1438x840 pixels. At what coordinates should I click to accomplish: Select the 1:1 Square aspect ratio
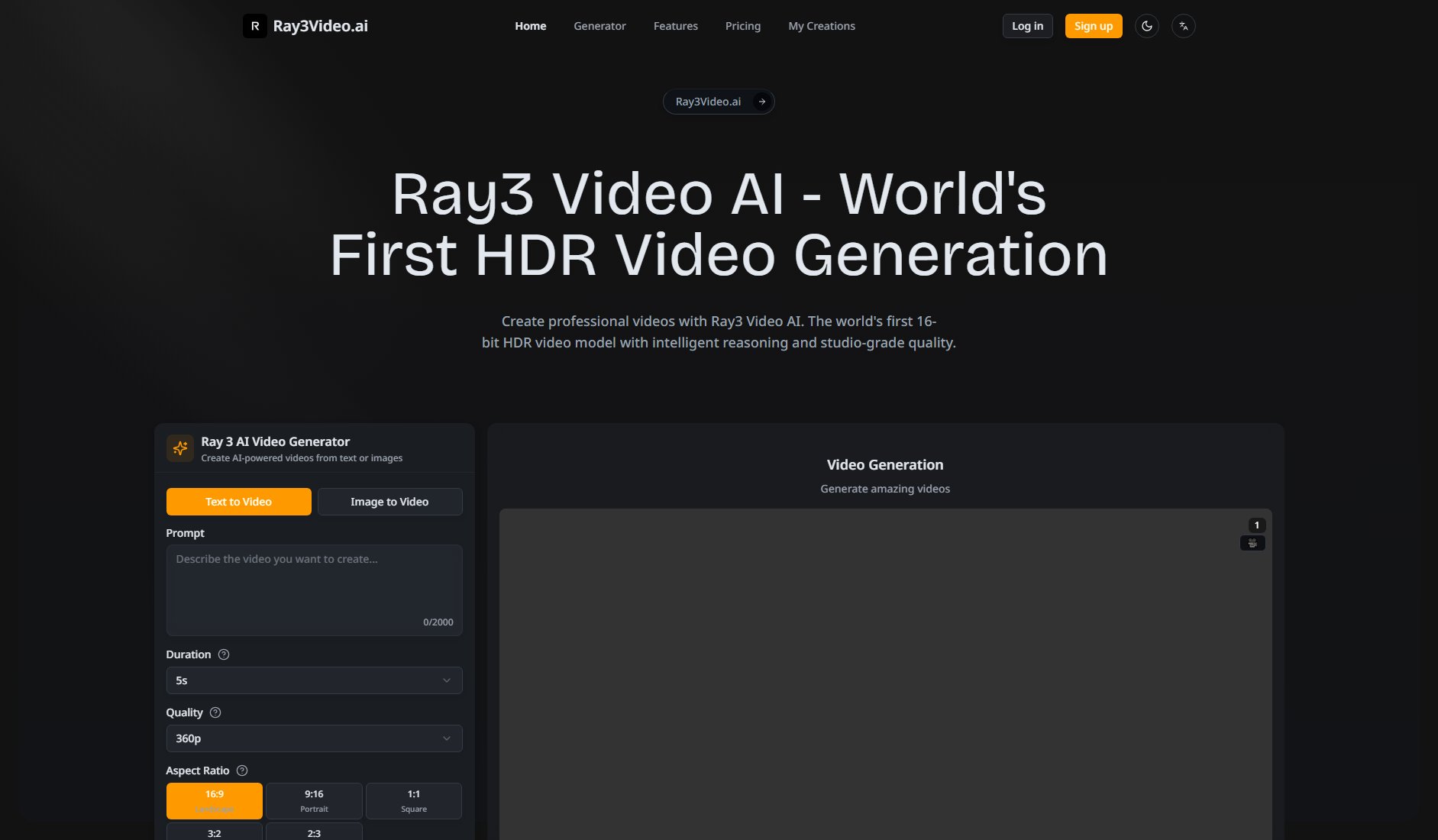click(x=414, y=801)
